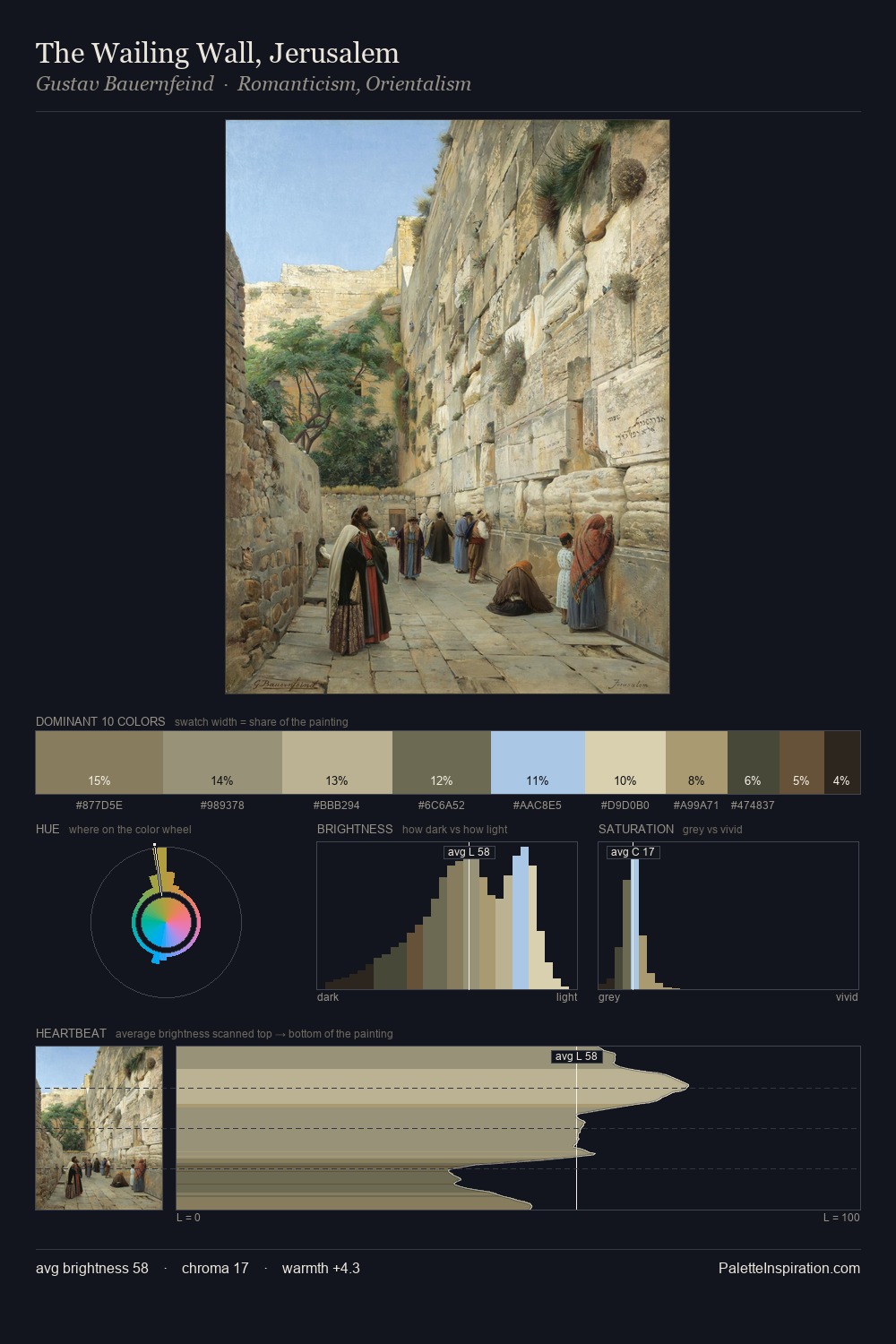This screenshot has height=1344, width=896.
Task: Click the hex label #6C6A52
Action: (442, 806)
